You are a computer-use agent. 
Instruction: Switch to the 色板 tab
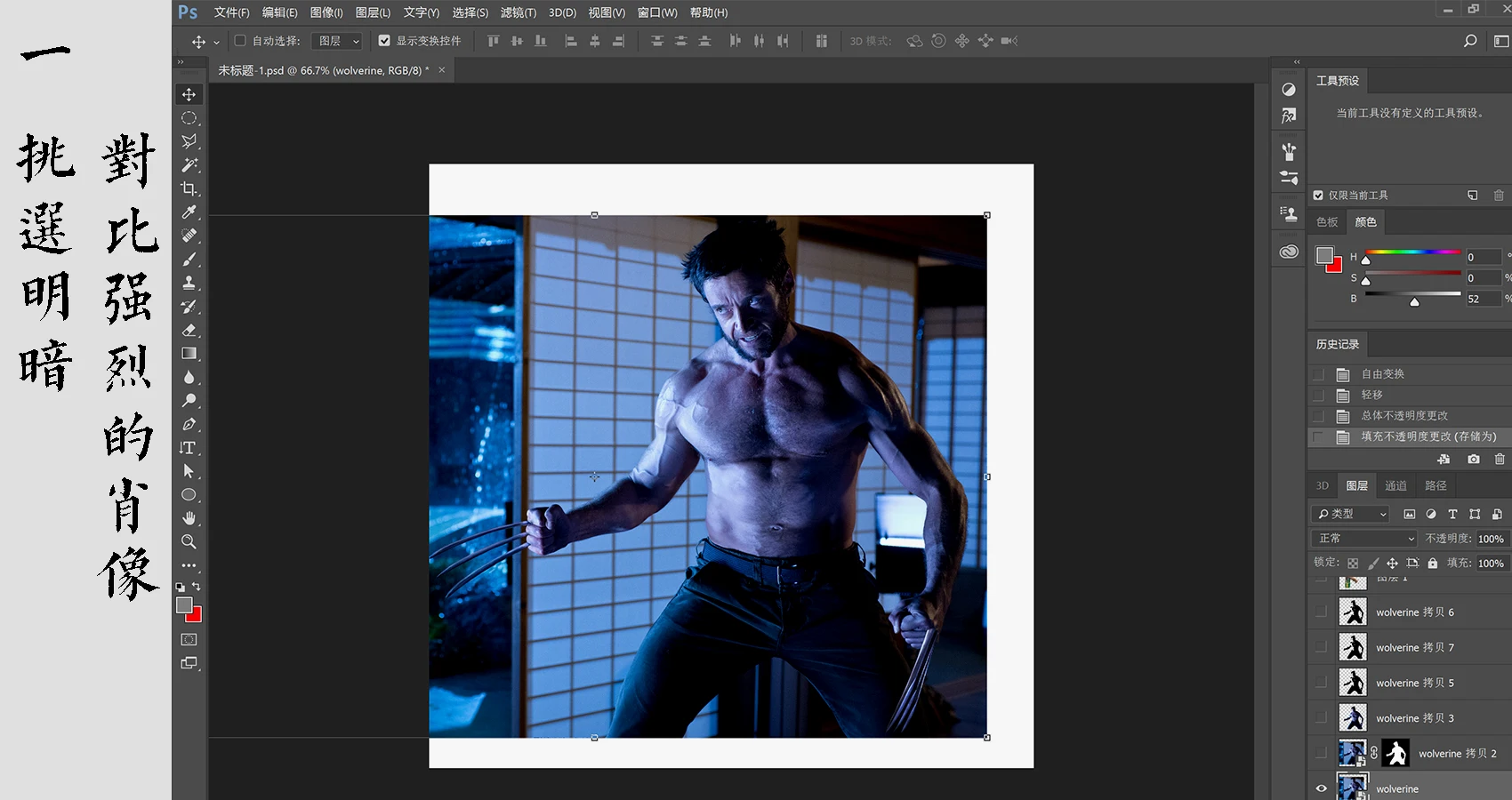pos(1327,222)
